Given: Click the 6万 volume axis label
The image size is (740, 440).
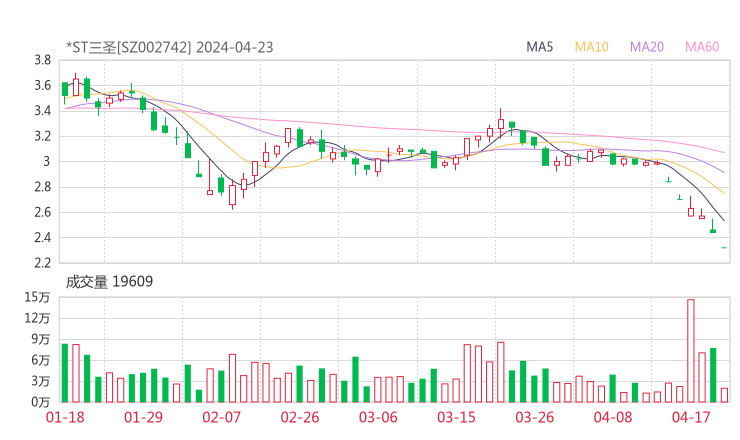Looking at the screenshot, I should (x=41, y=360).
